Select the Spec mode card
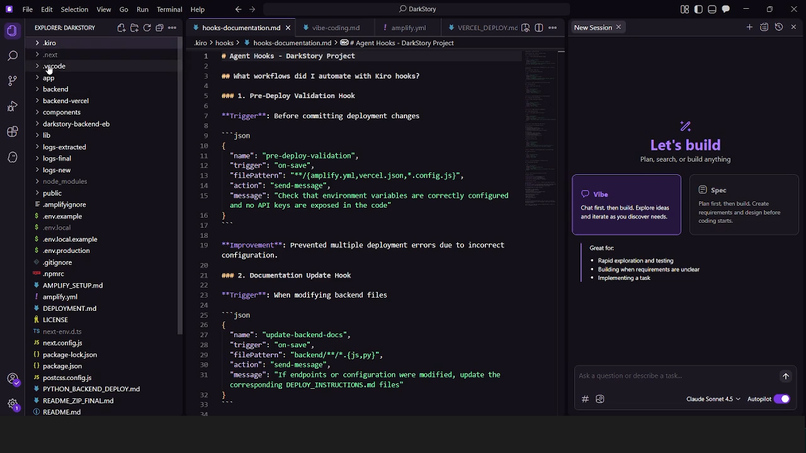This screenshot has width=806, height=453. (744, 205)
